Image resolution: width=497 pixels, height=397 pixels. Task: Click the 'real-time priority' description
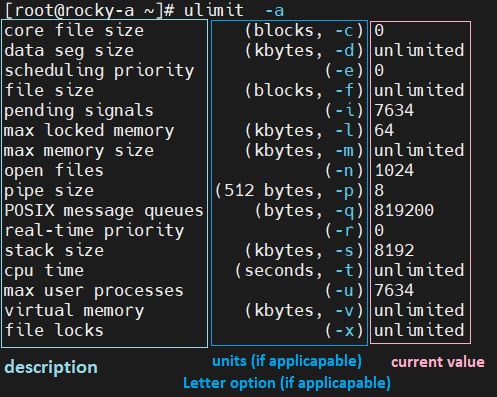coord(94,231)
